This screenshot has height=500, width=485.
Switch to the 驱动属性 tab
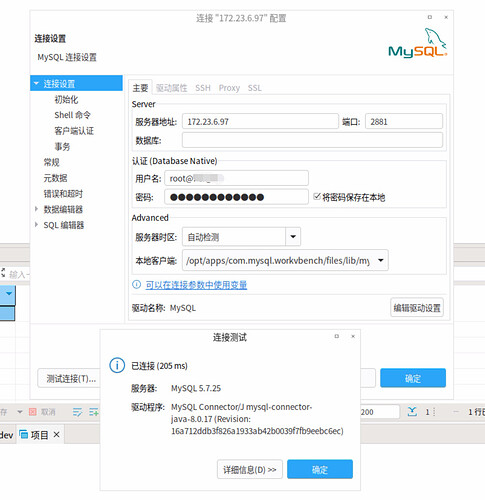[x=171, y=88]
